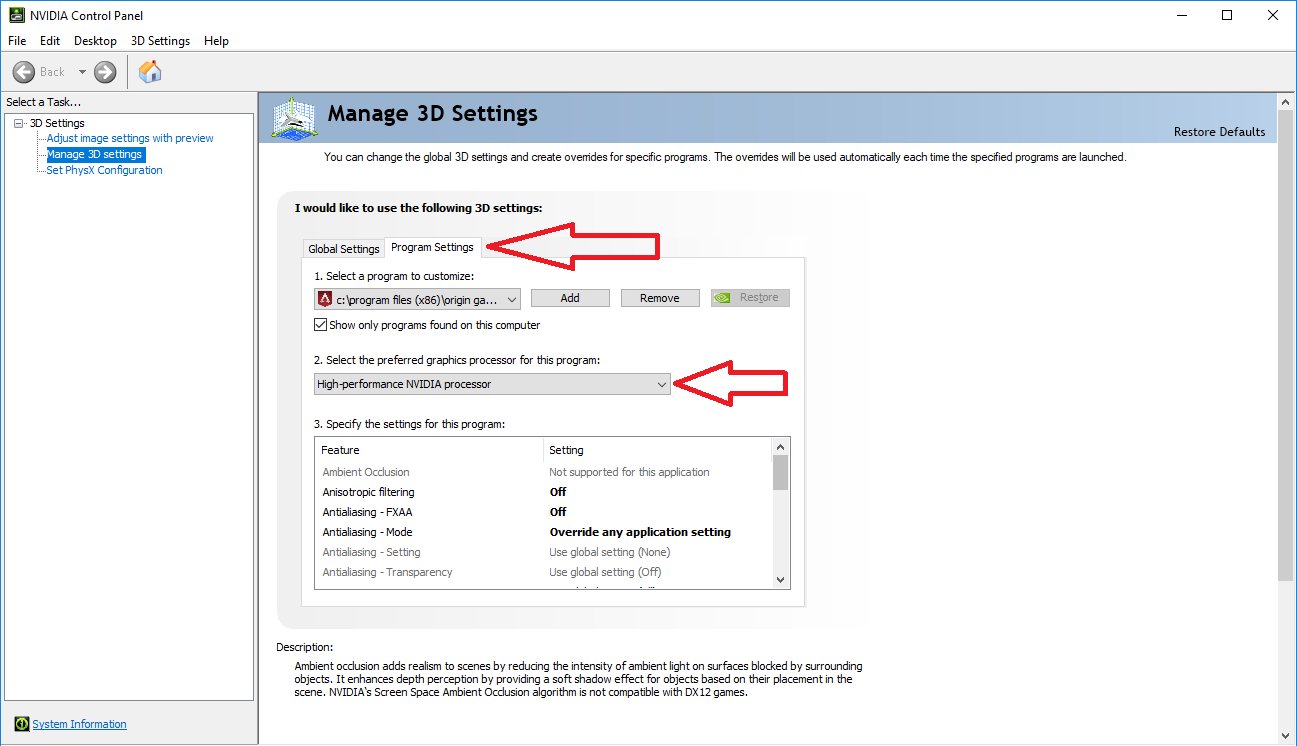Click the NVIDIA Control Panel title icon
Image resolution: width=1297 pixels, height=746 pixels.
click(x=15, y=15)
